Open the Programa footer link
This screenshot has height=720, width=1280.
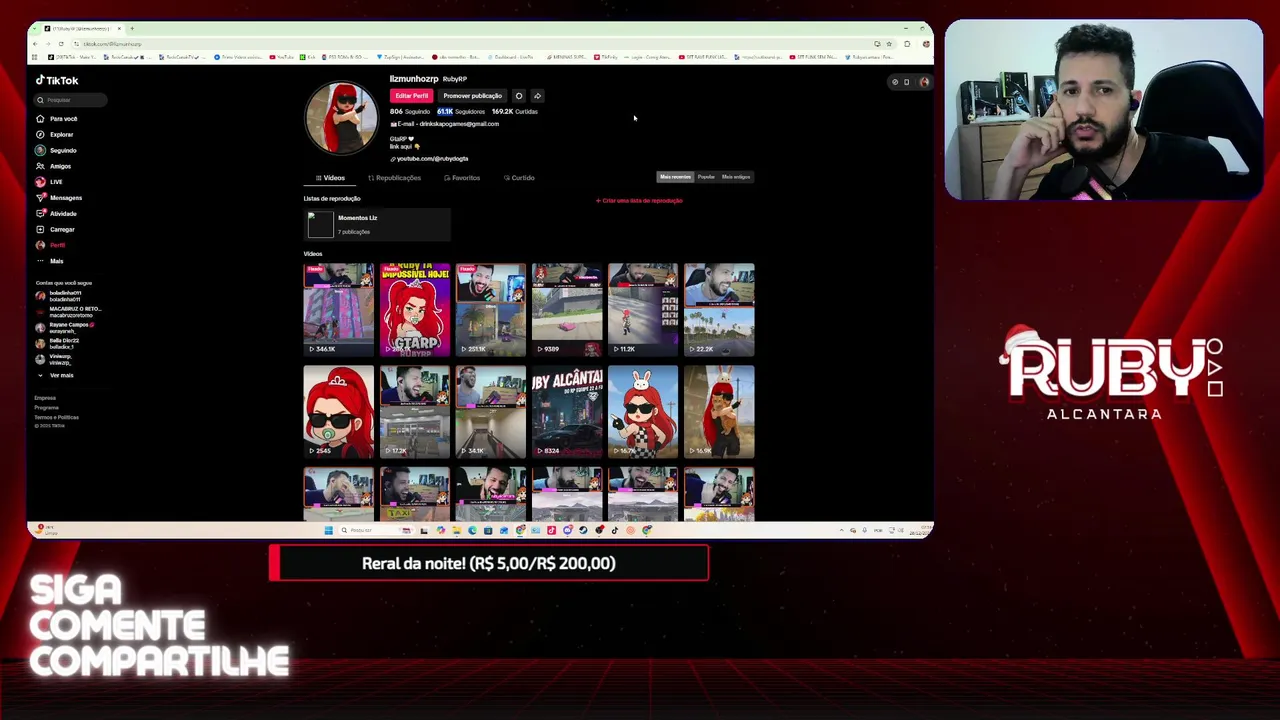(x=46, y=408)
